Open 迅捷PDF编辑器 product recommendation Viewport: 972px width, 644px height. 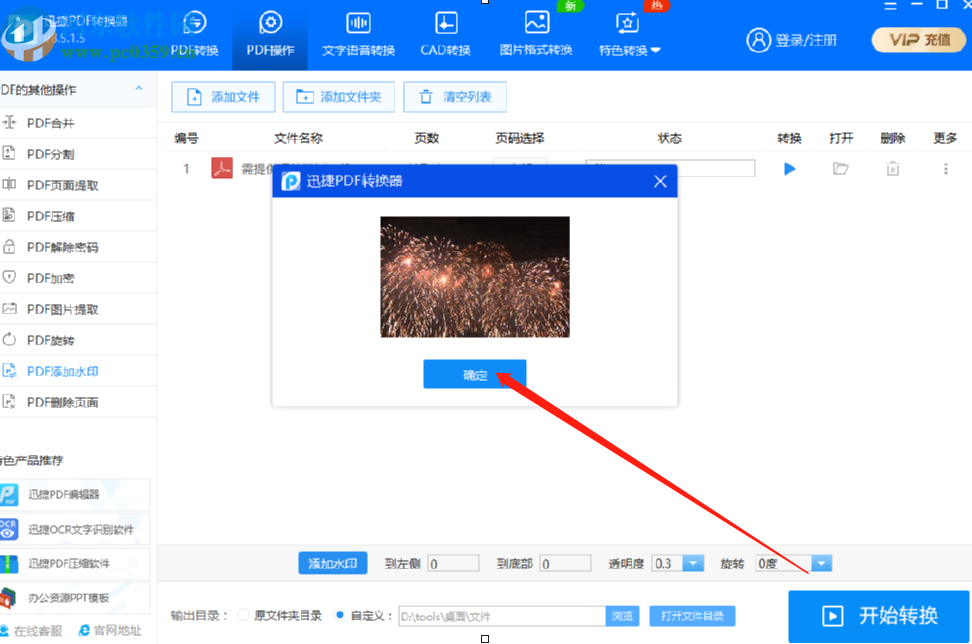coord(74,495)
